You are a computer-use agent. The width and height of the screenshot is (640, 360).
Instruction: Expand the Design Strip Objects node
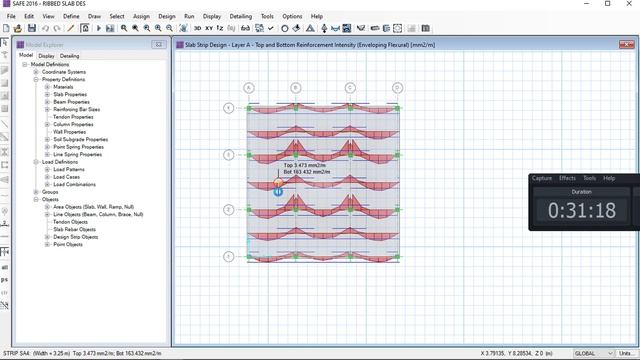pyautogui.click(x=47, y=237)
